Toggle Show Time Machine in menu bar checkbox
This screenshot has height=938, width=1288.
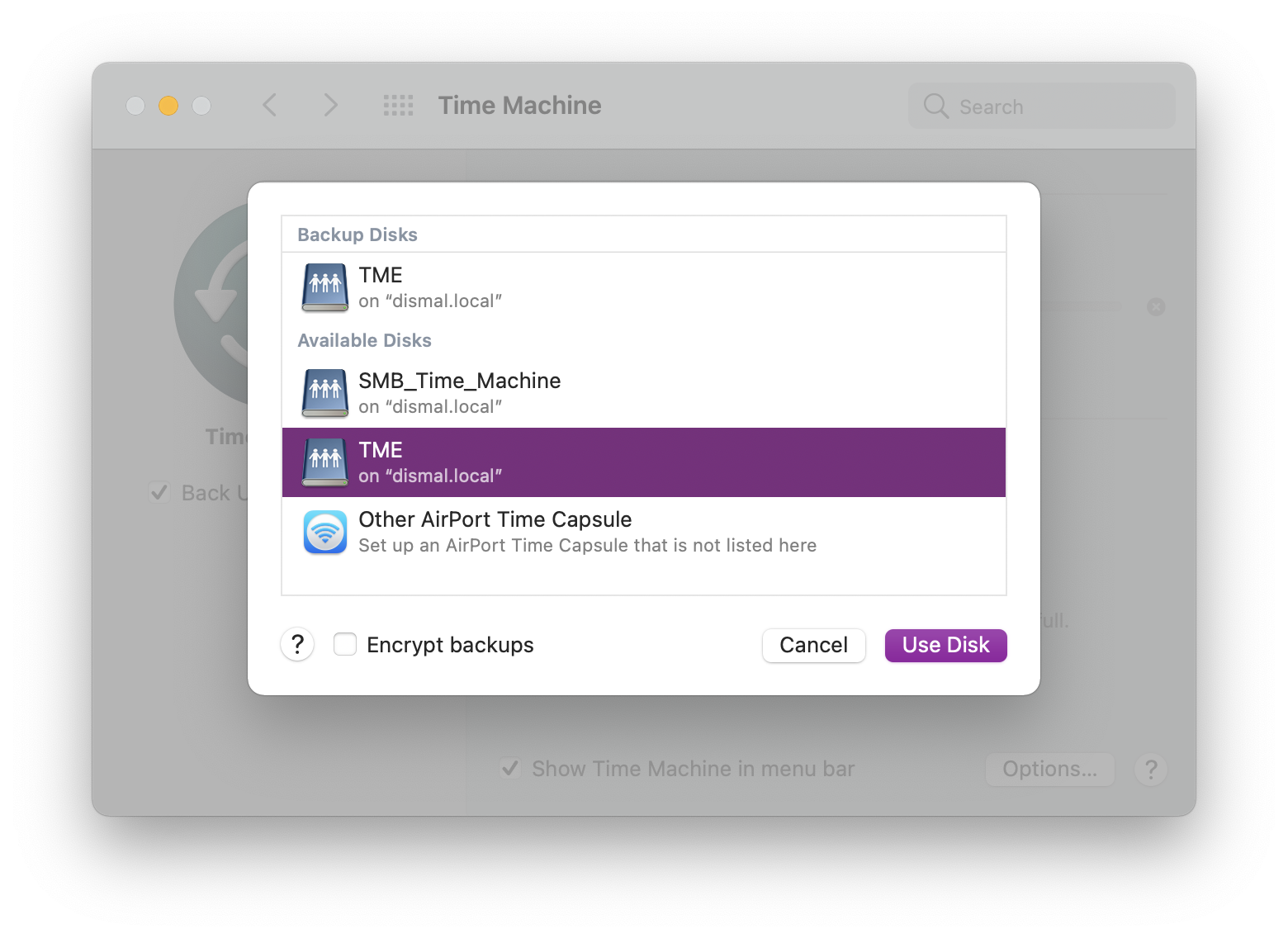pos(510,769)
